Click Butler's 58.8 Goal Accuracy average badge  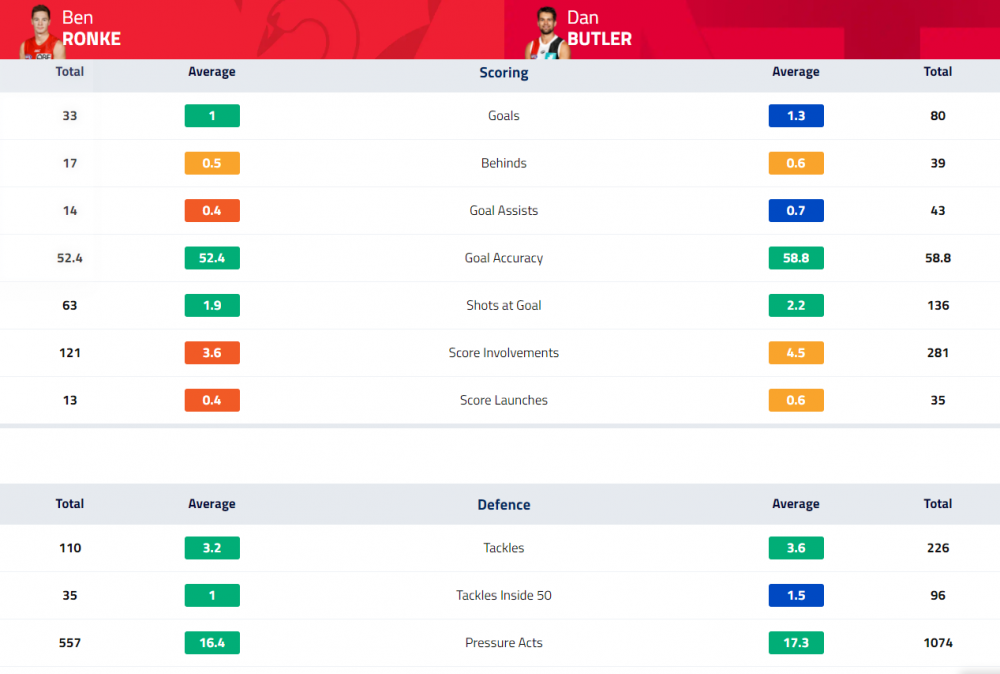[x=796, y=258]
